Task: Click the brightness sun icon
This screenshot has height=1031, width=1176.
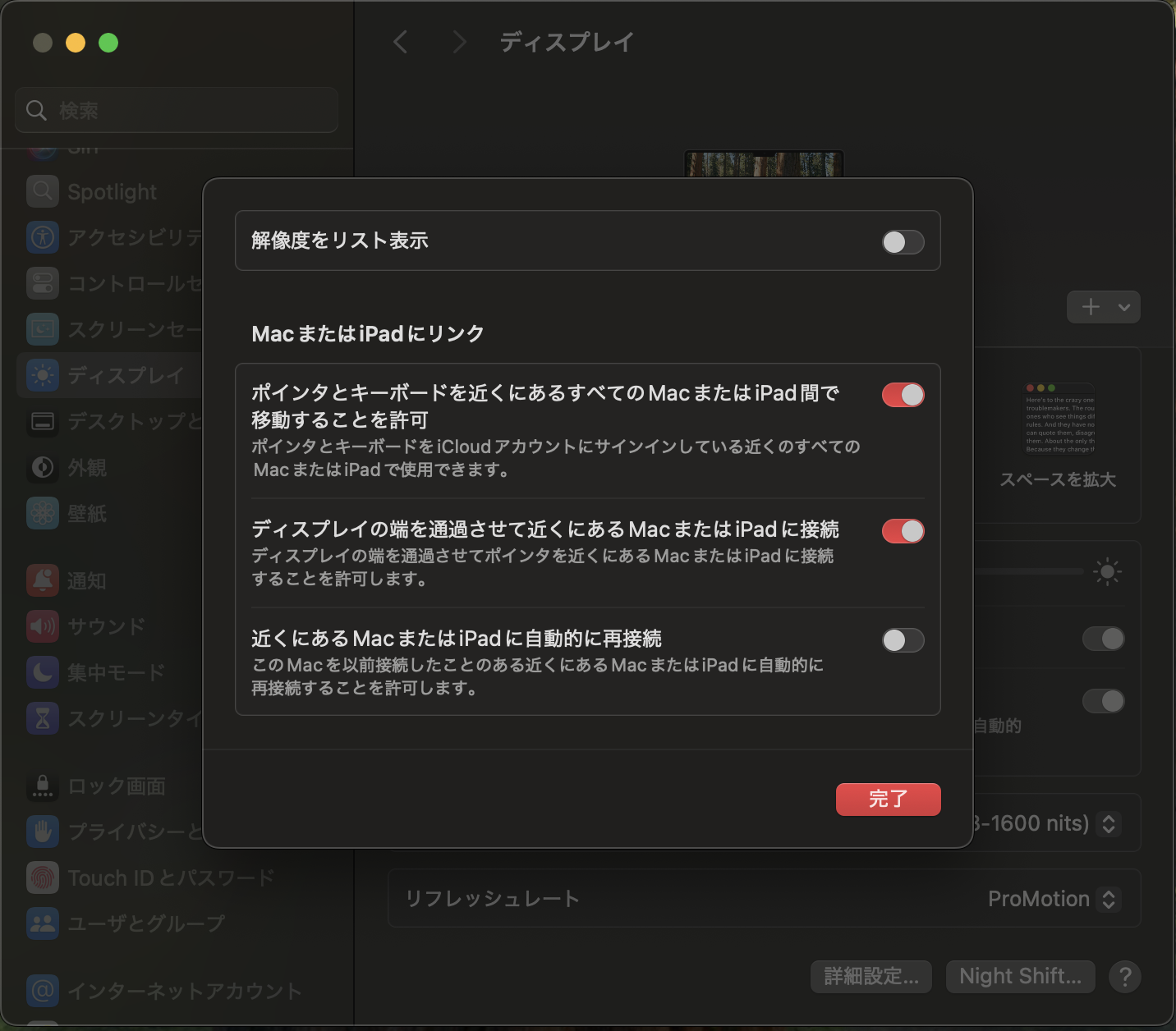Action: (1106, 572)
